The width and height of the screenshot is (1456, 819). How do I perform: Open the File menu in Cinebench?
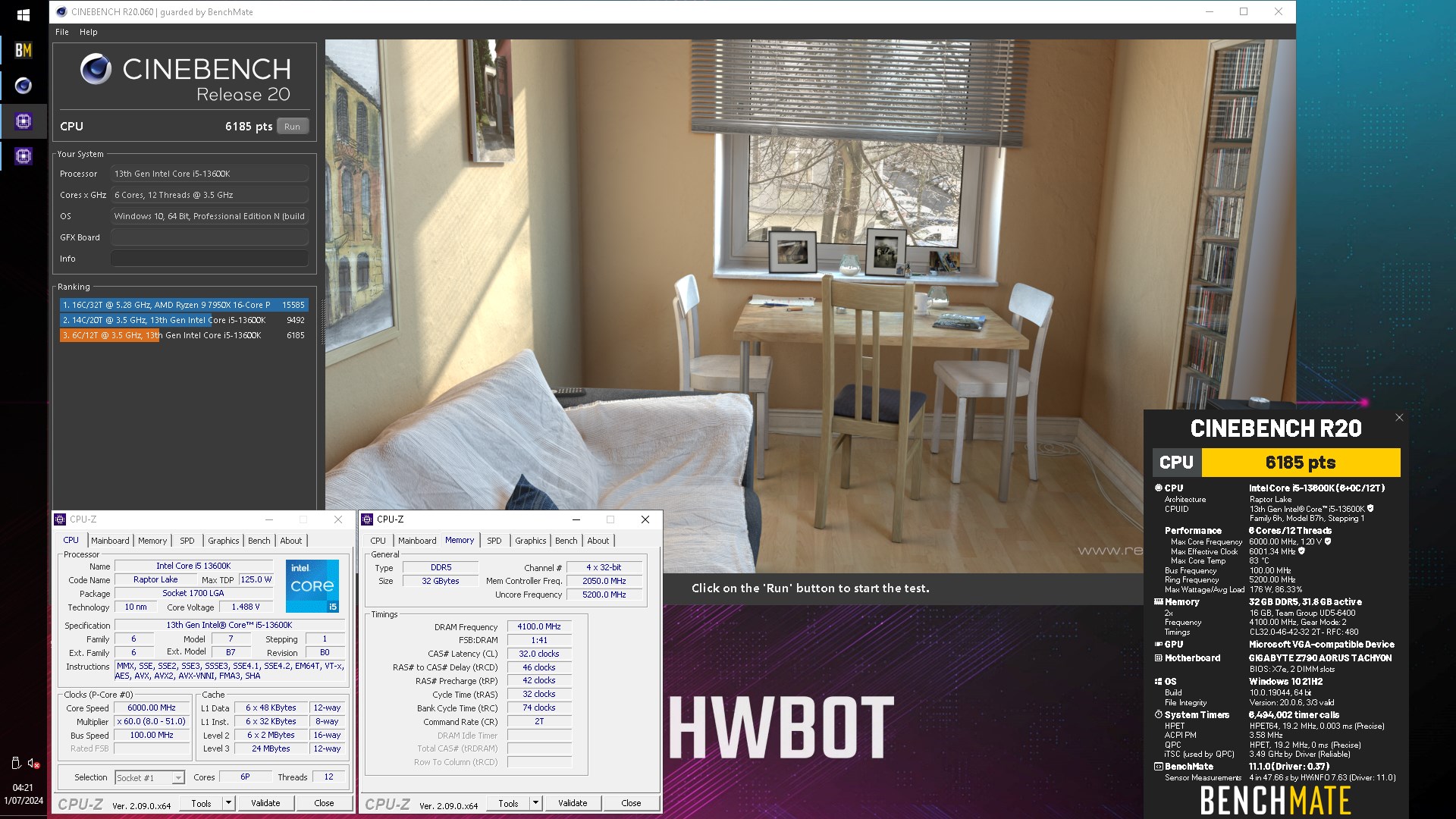point(62,32)
